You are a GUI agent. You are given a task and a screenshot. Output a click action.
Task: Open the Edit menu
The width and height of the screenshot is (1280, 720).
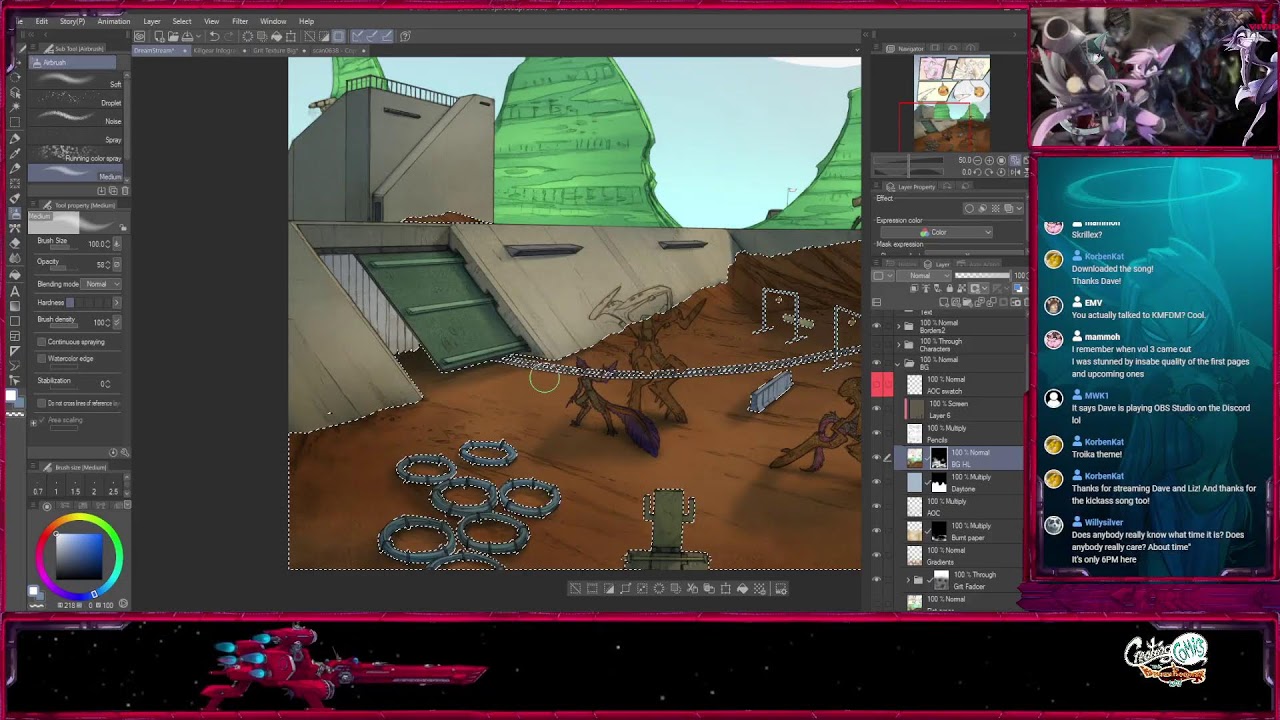tap(42, 21)
